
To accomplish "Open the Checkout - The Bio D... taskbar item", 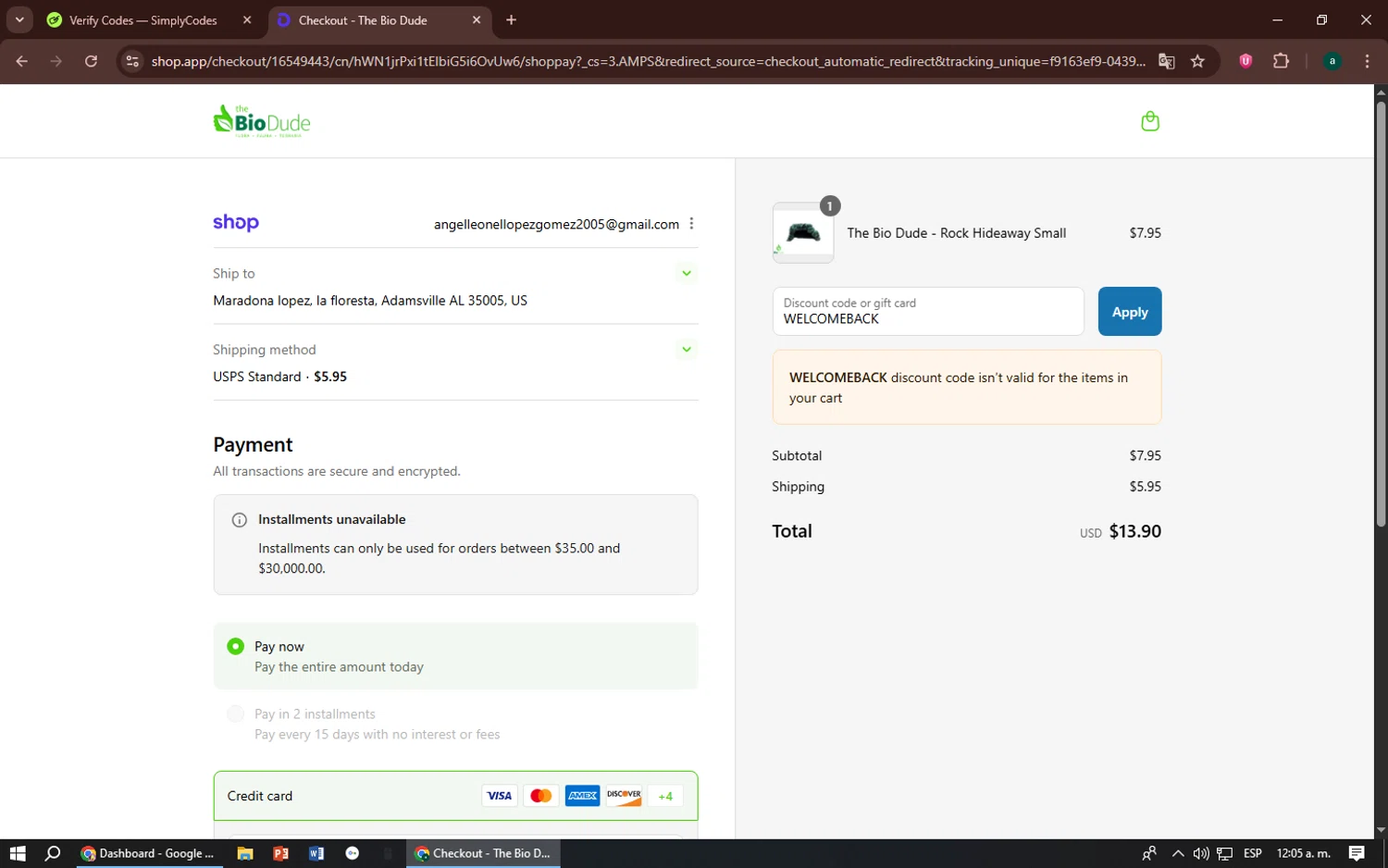I will [x=483, y=853].
